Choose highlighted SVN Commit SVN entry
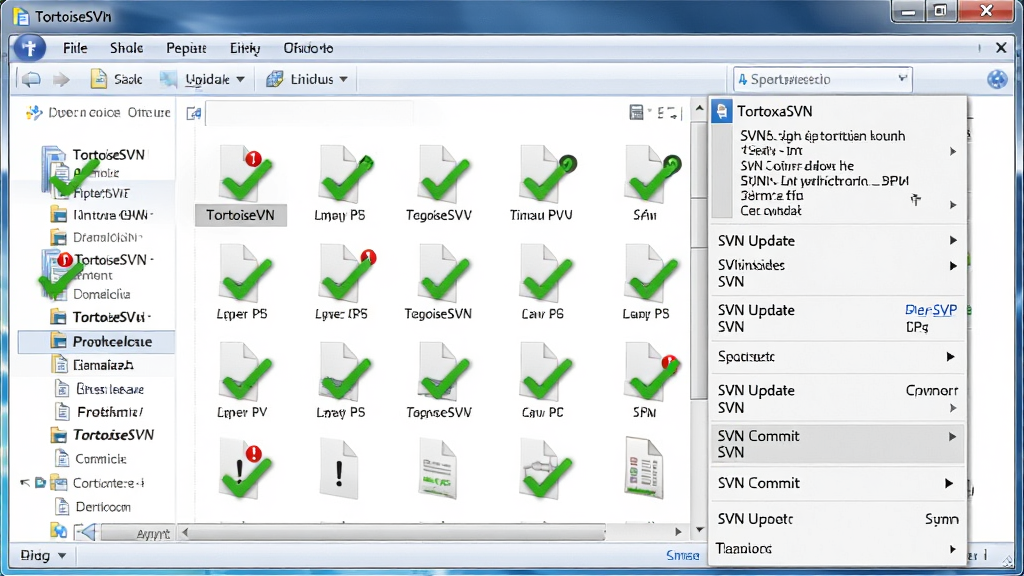The image size is (1024, 576). click(838, 443)
